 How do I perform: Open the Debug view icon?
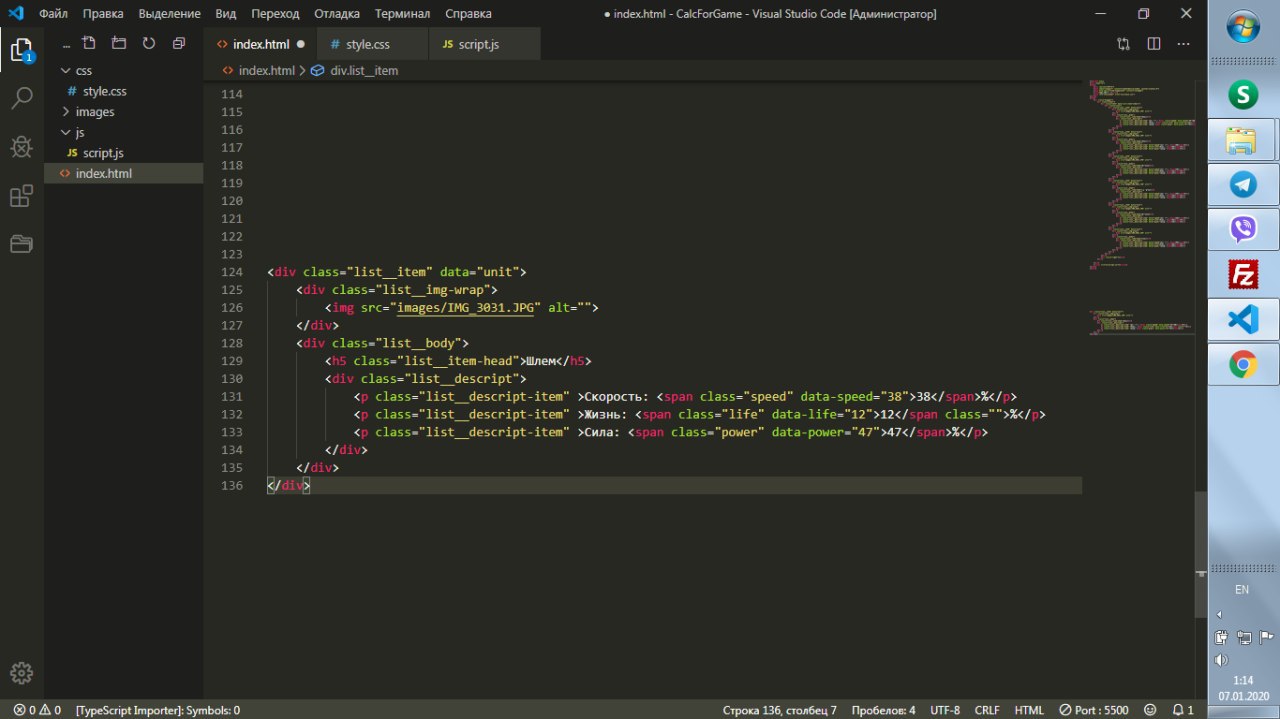pyautogui.click(x=21, y=147)
